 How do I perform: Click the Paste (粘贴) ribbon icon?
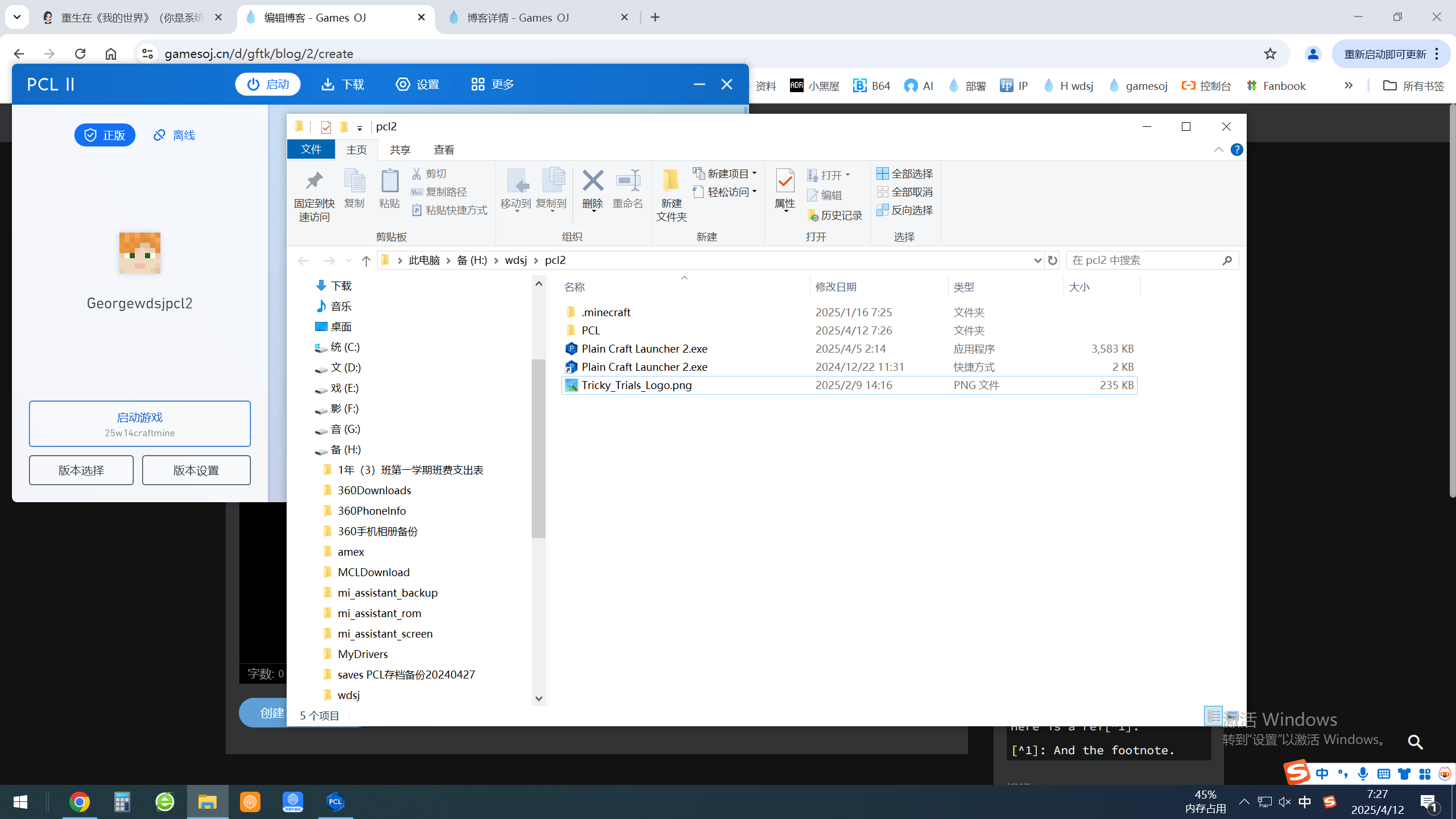390,189
